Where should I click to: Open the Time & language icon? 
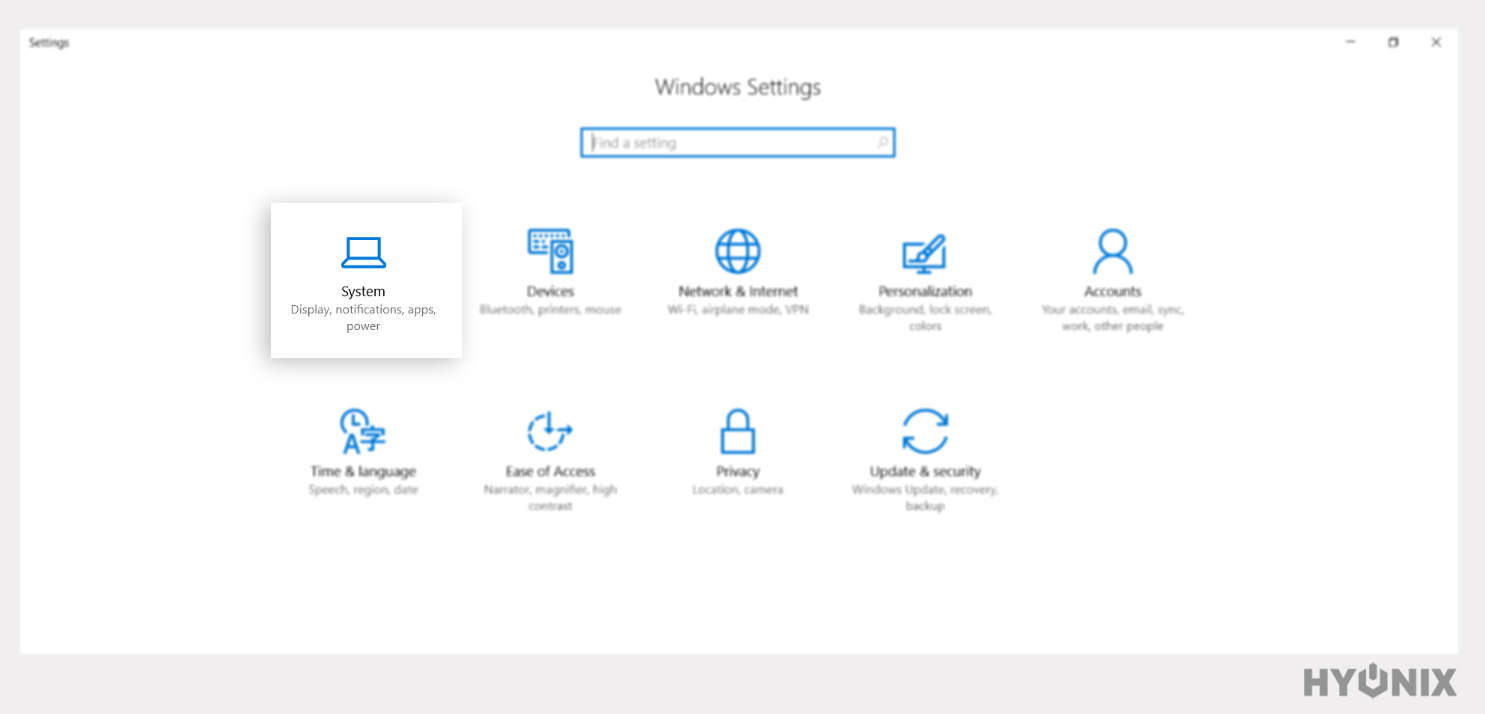pos(364,430)
